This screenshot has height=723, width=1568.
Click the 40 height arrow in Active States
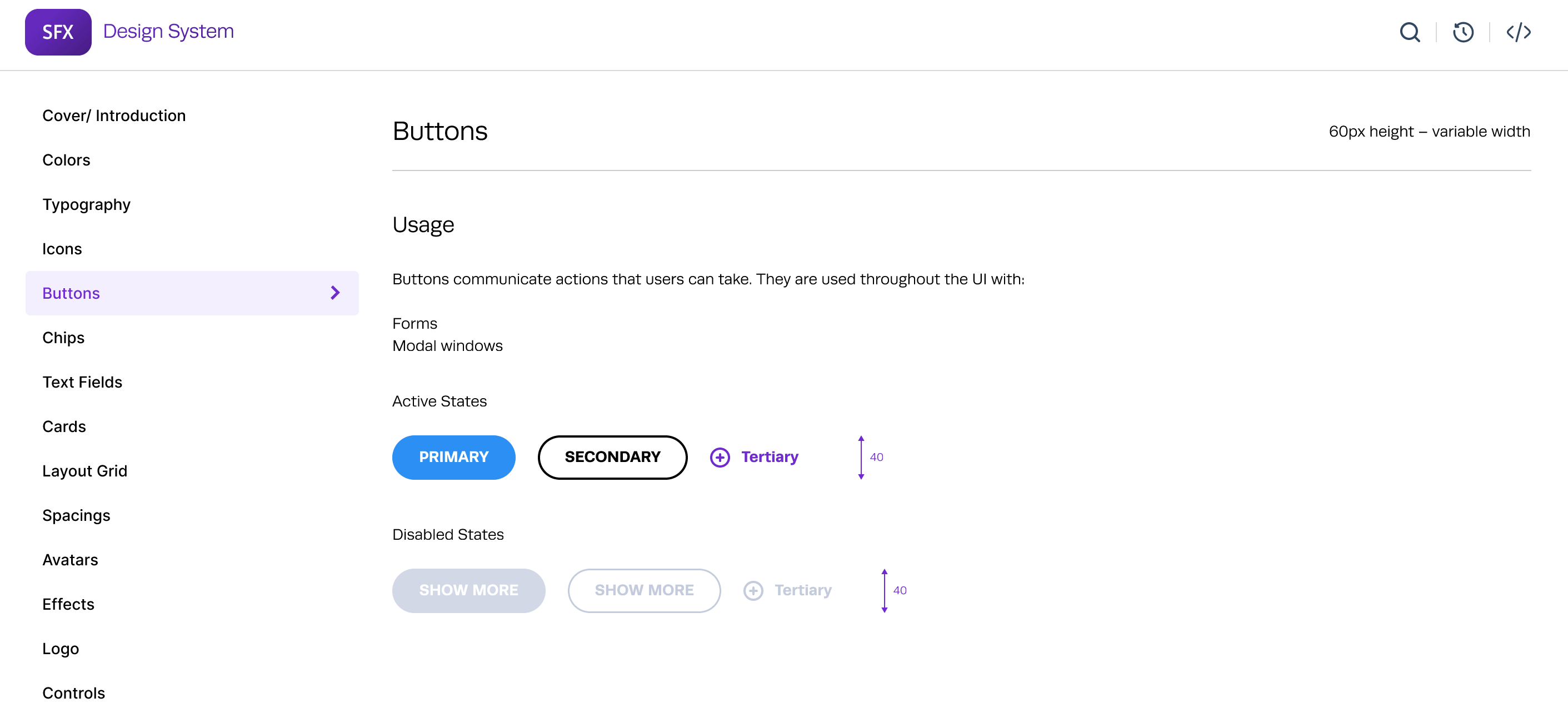click(861, 457)
